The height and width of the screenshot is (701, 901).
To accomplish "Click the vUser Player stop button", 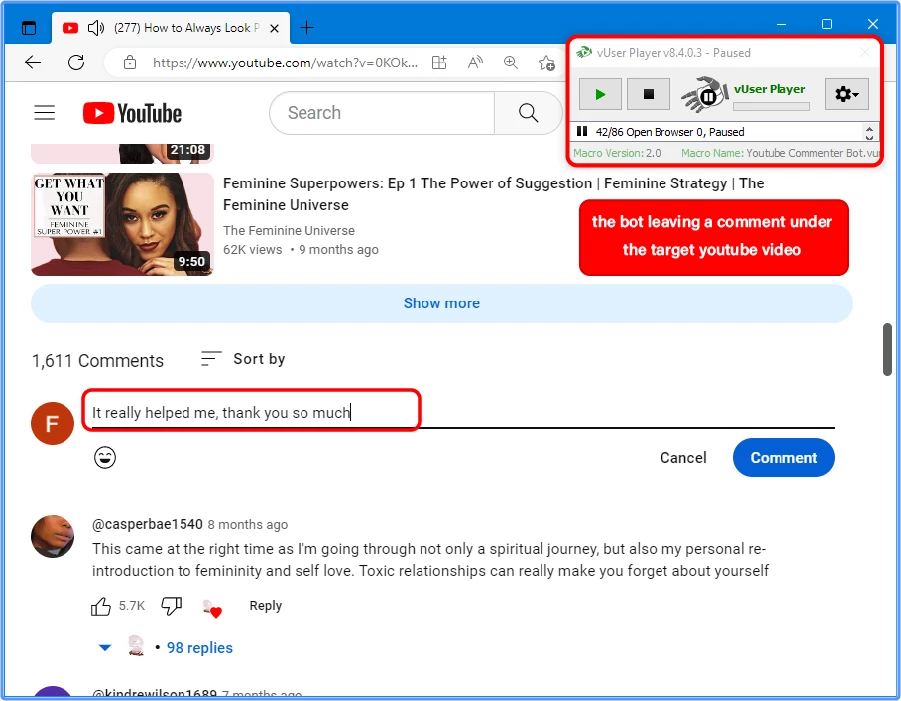I will [x=648, y=94].
